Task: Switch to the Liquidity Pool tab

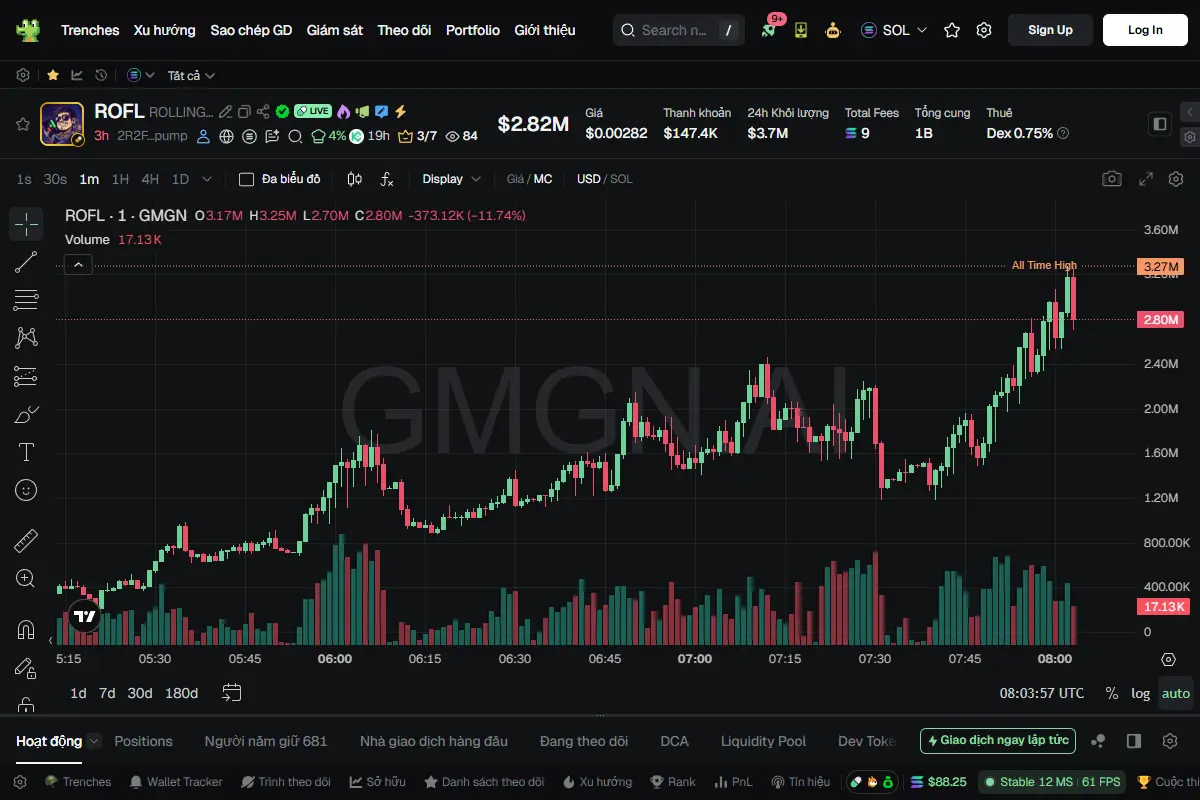Action: 763,741
